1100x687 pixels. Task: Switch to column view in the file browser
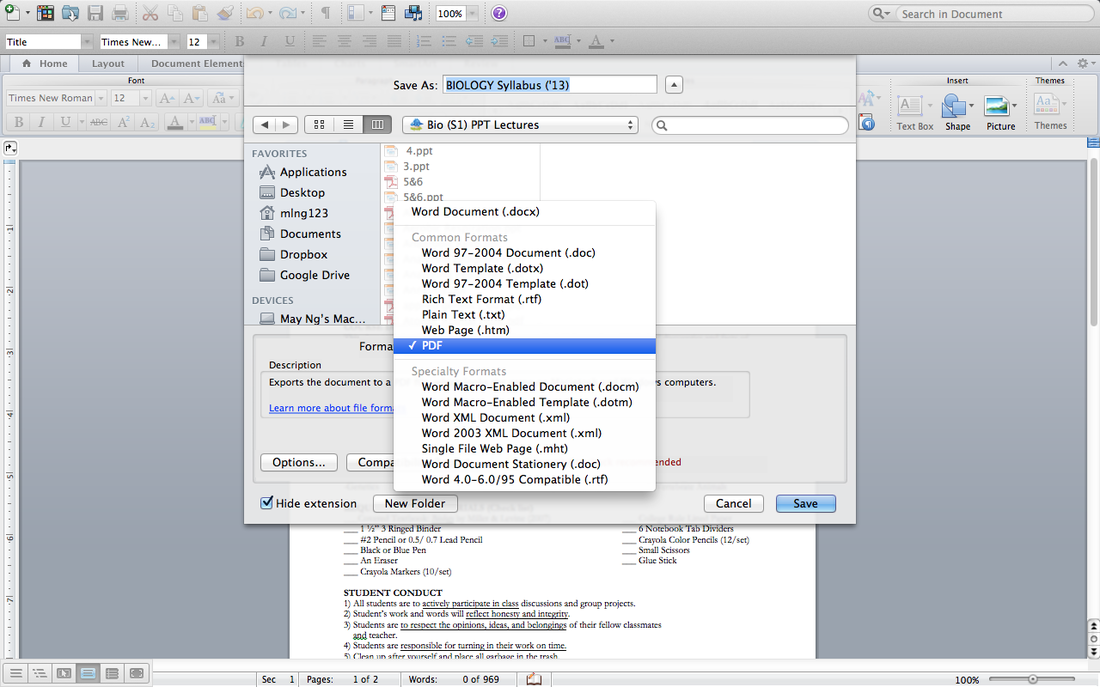[x=376, y=124]
